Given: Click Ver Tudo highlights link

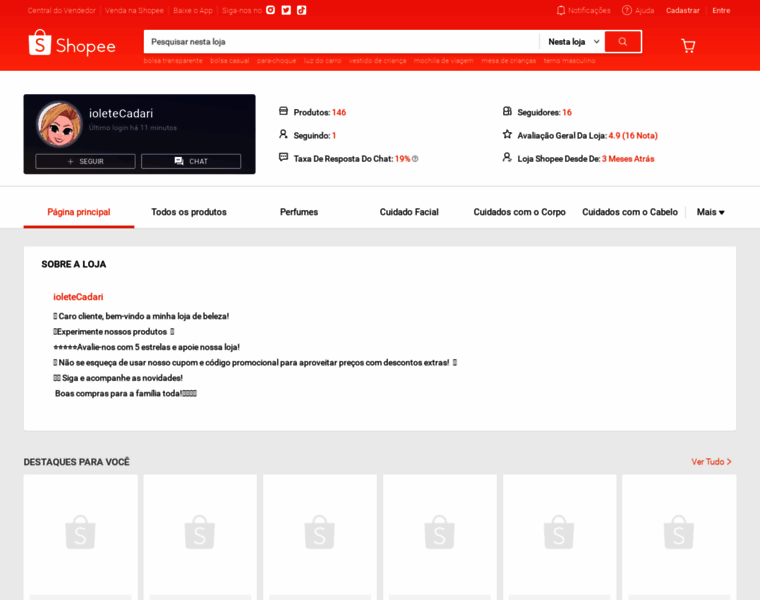Looking at the screenshot, I should coord(711,462).
